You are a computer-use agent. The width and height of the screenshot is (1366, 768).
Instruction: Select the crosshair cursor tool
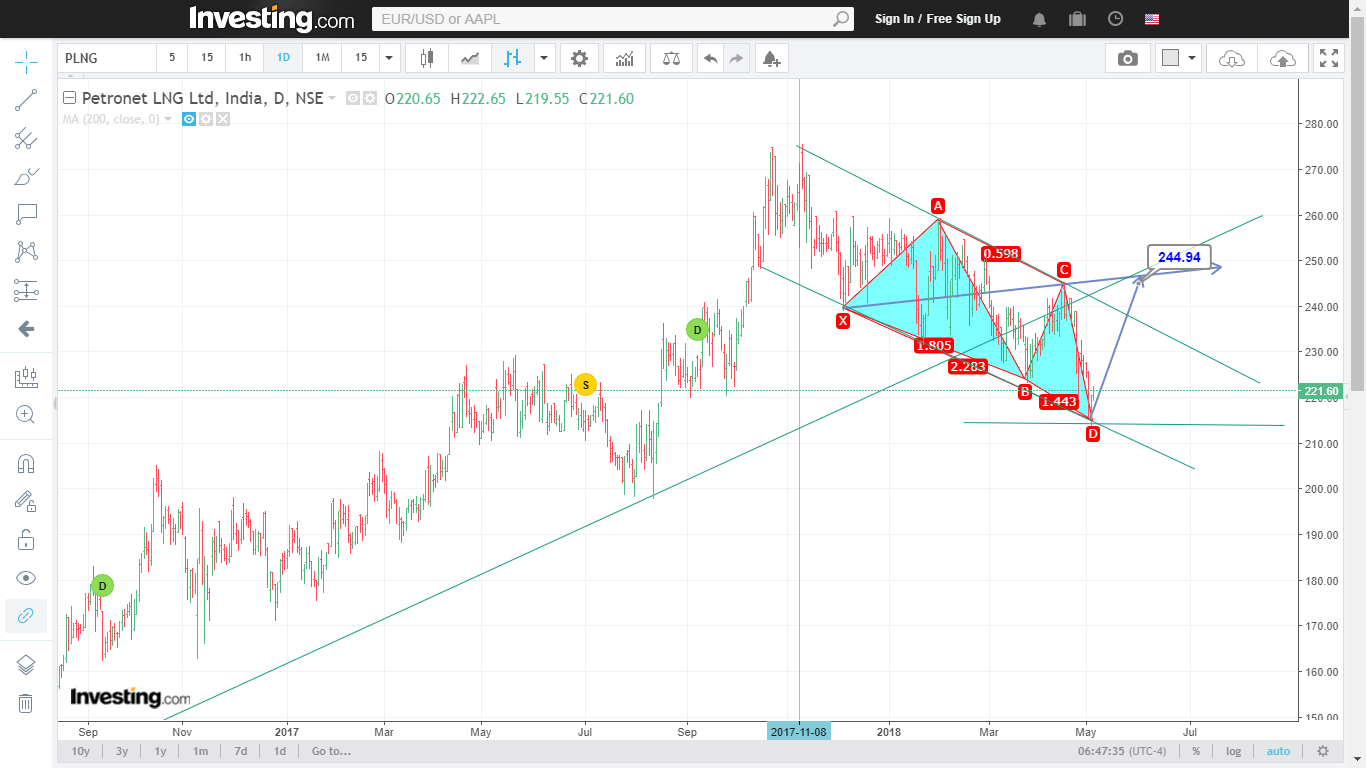26,62
